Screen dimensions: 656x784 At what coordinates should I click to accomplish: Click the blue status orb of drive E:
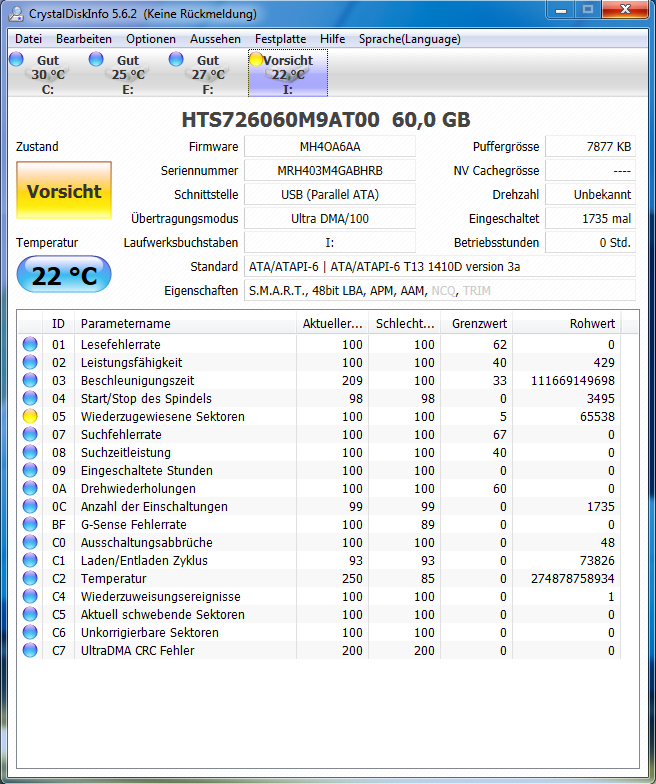(96, 59)
